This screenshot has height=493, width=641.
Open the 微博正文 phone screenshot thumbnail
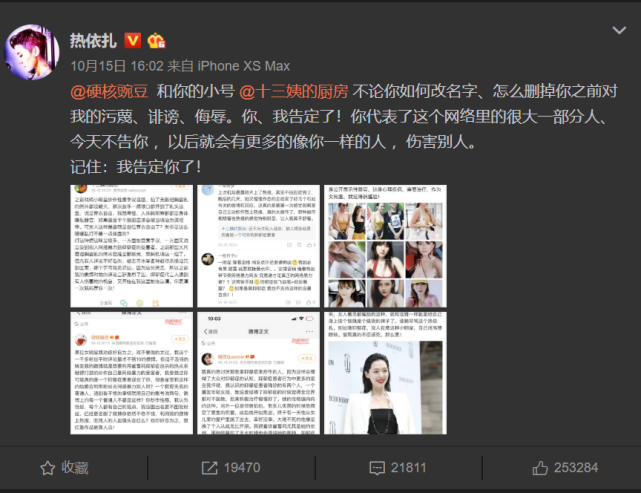(258, 373)
